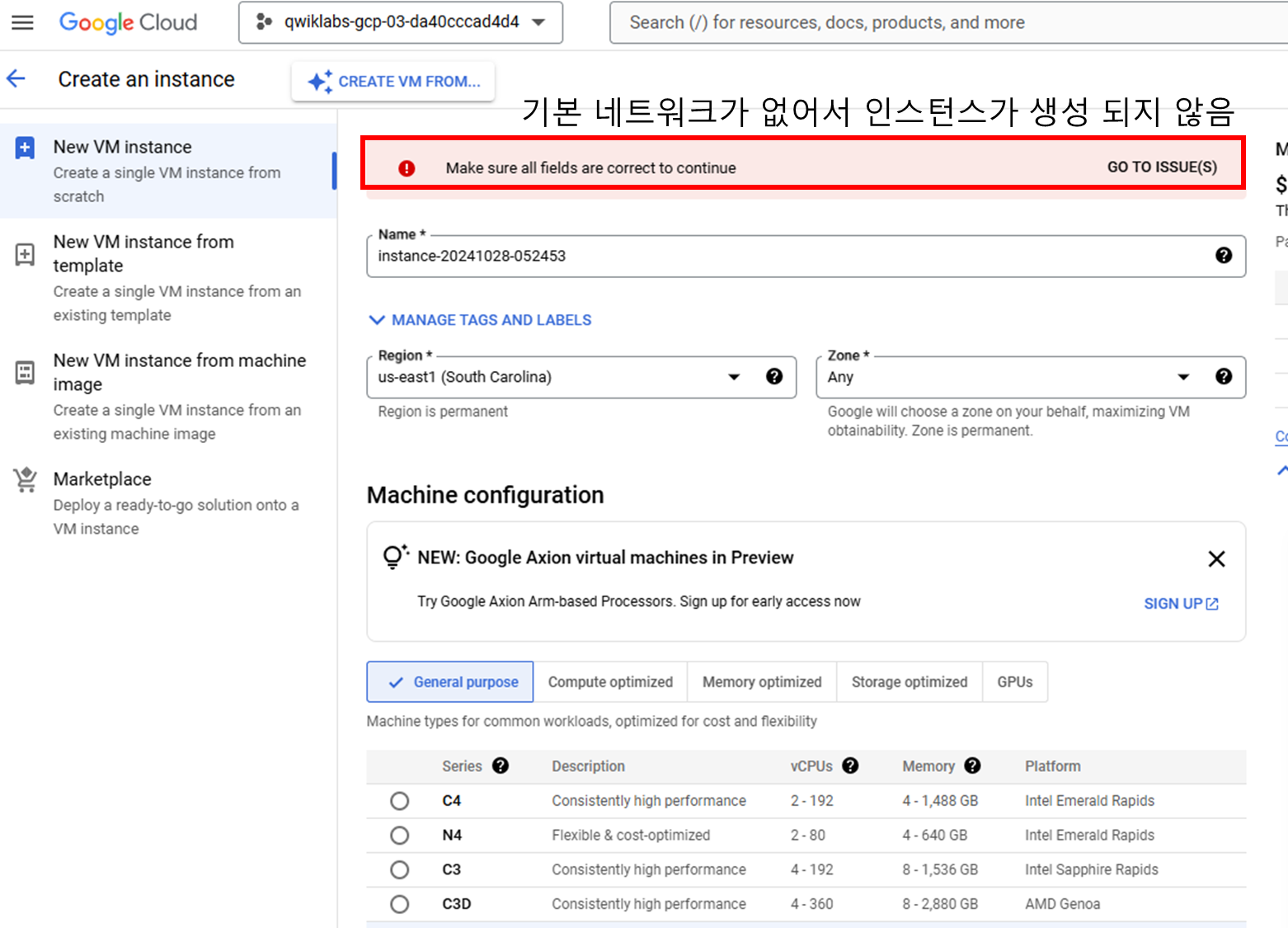1288x928 pixels.
Task: Click the Region is permanent hint
Action: click(443, 412)
